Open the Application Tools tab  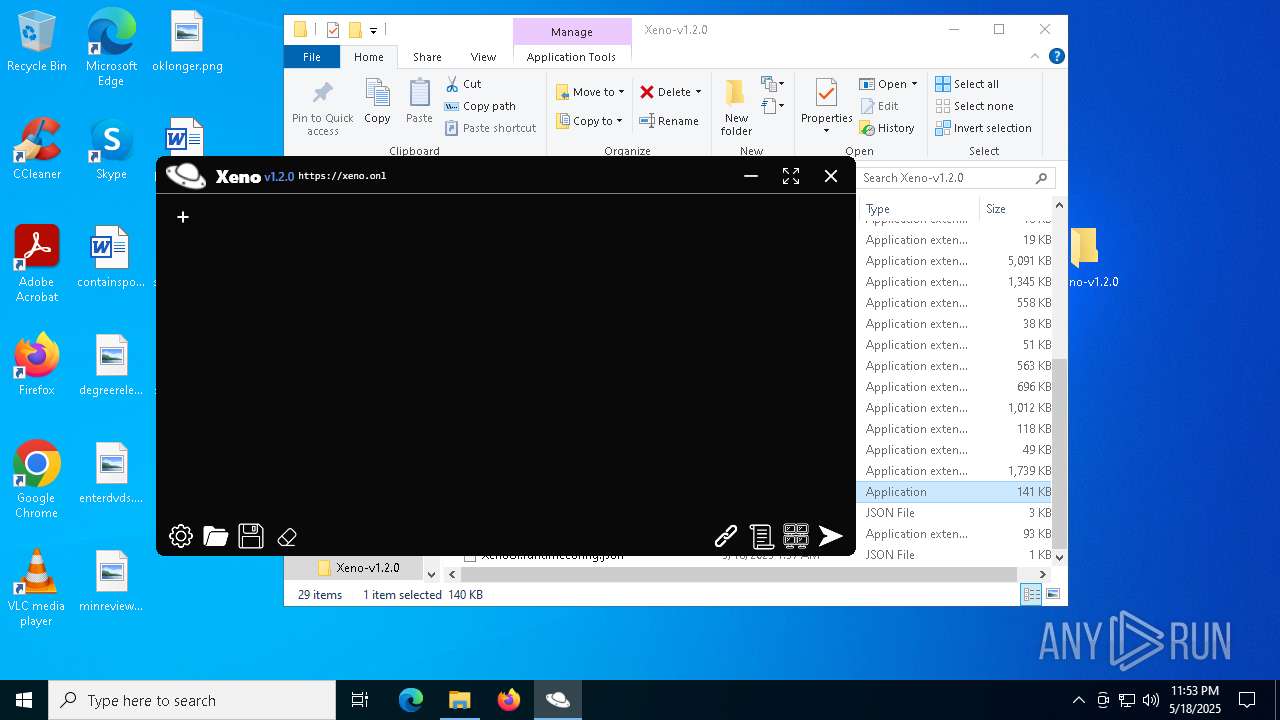(571, 57)
